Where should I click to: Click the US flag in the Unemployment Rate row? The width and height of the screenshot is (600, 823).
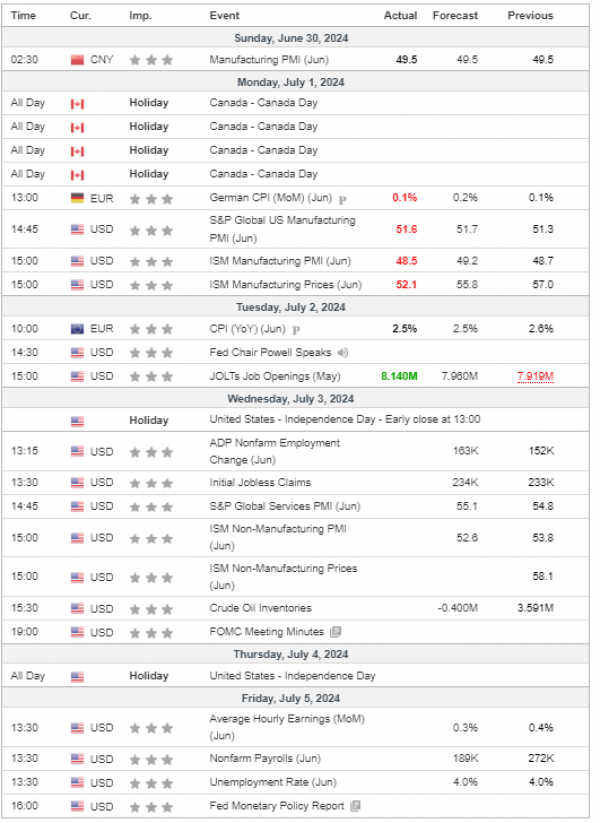pos(77,783)
